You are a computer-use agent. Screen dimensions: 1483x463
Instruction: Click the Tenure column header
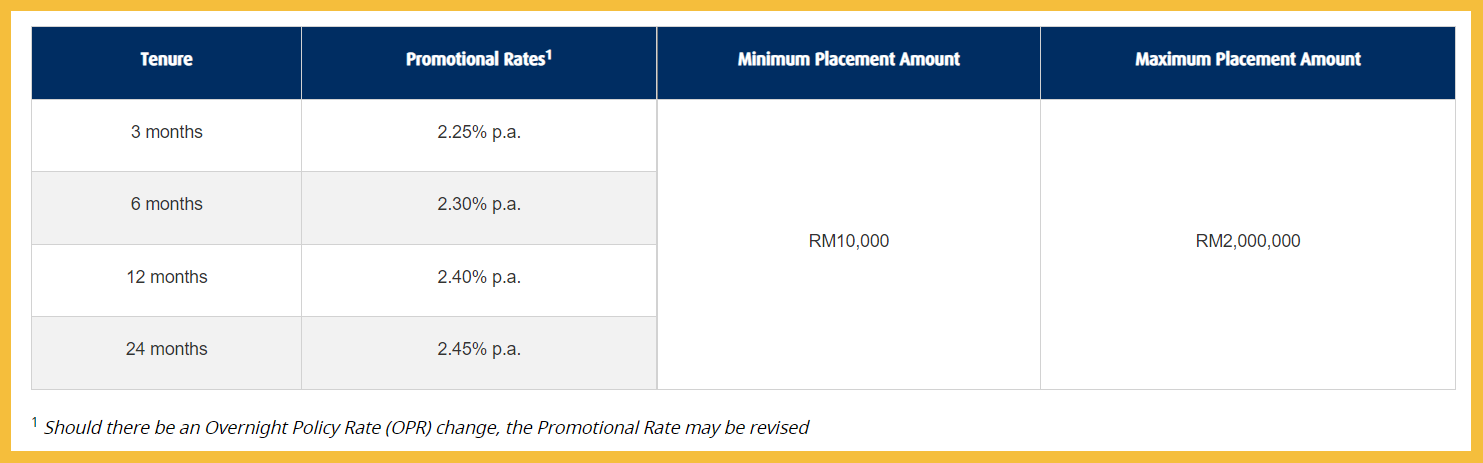[x=166, y=60]
